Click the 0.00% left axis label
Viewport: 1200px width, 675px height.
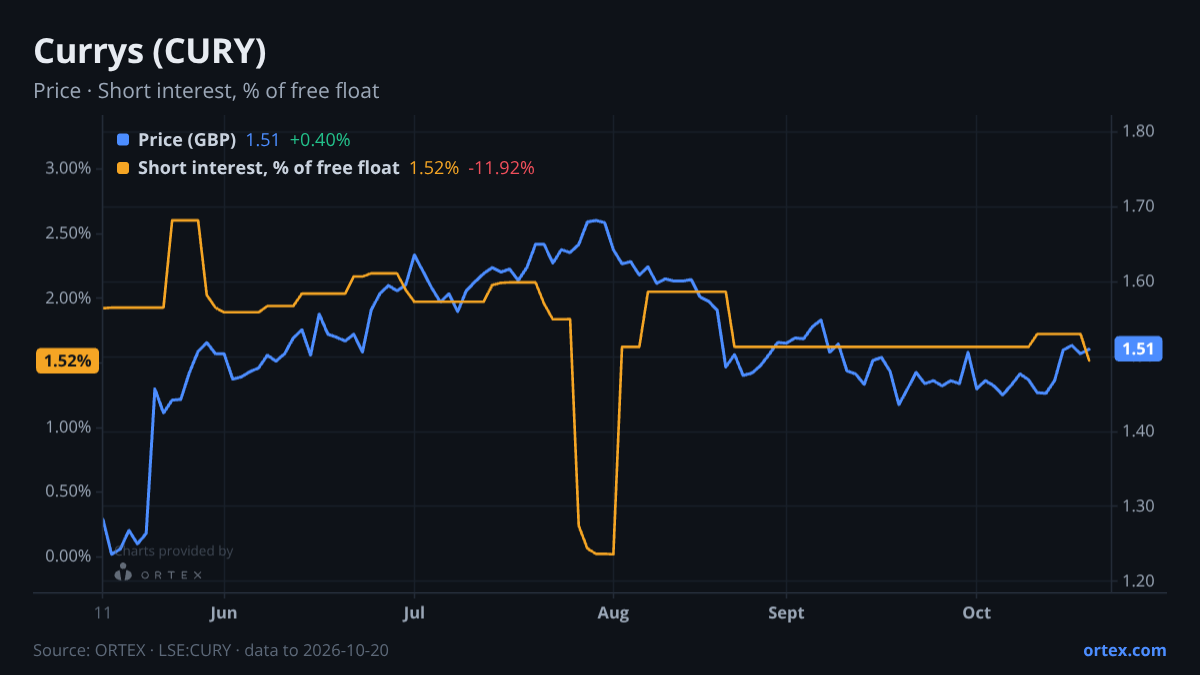click(68, 556)
